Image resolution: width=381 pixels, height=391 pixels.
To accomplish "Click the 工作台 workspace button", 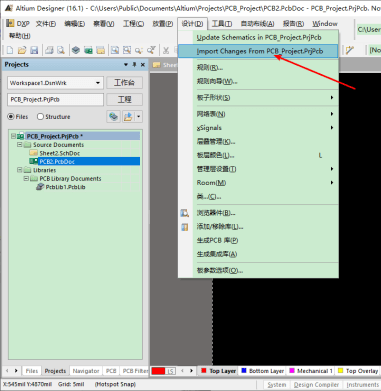I will pos(124,83).
